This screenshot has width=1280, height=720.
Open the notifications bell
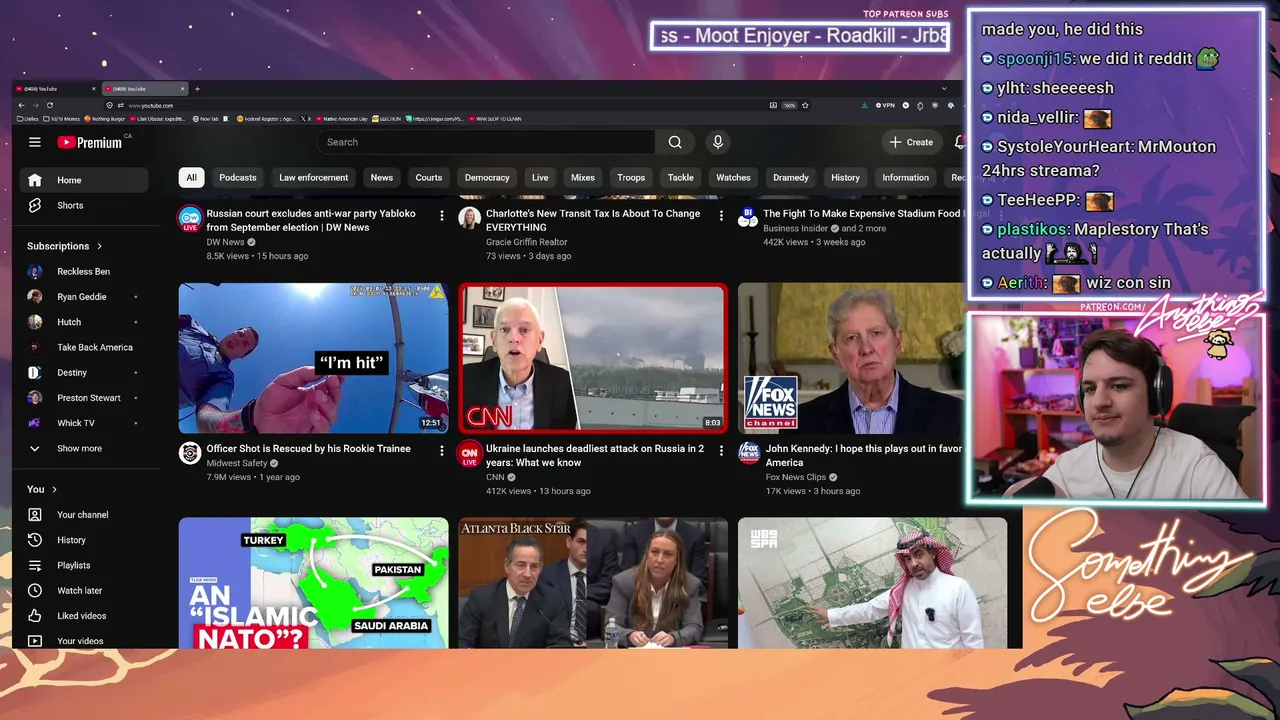click(959, 142)
